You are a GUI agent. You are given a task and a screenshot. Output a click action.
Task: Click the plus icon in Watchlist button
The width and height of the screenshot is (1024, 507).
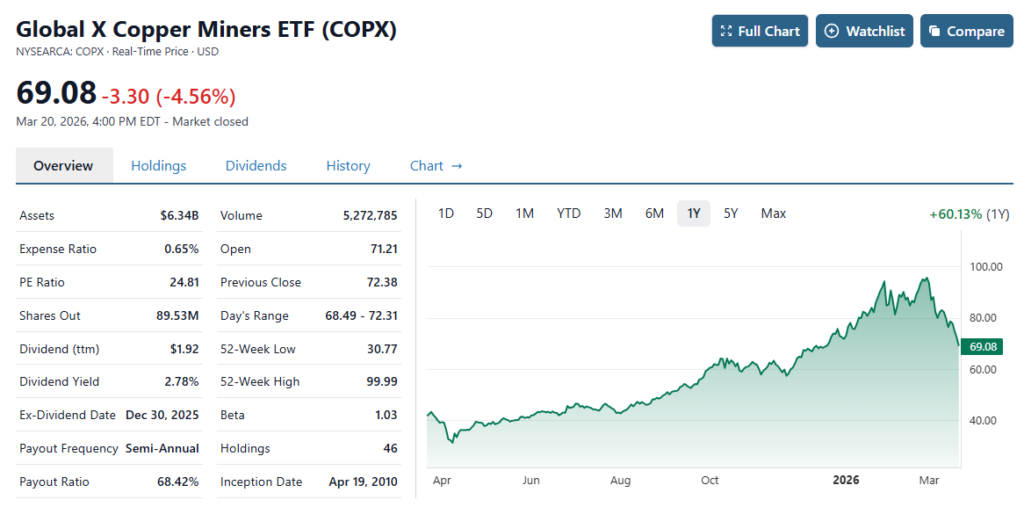point(831,31)
